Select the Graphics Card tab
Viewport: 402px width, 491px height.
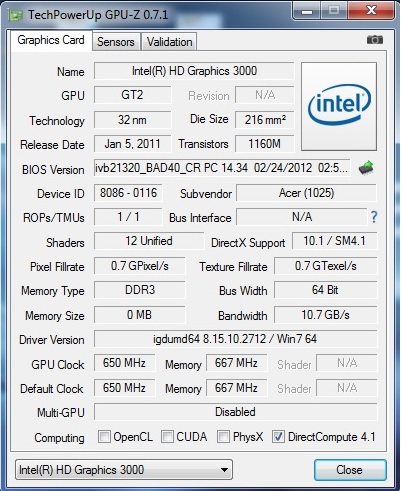pos(51,40)
